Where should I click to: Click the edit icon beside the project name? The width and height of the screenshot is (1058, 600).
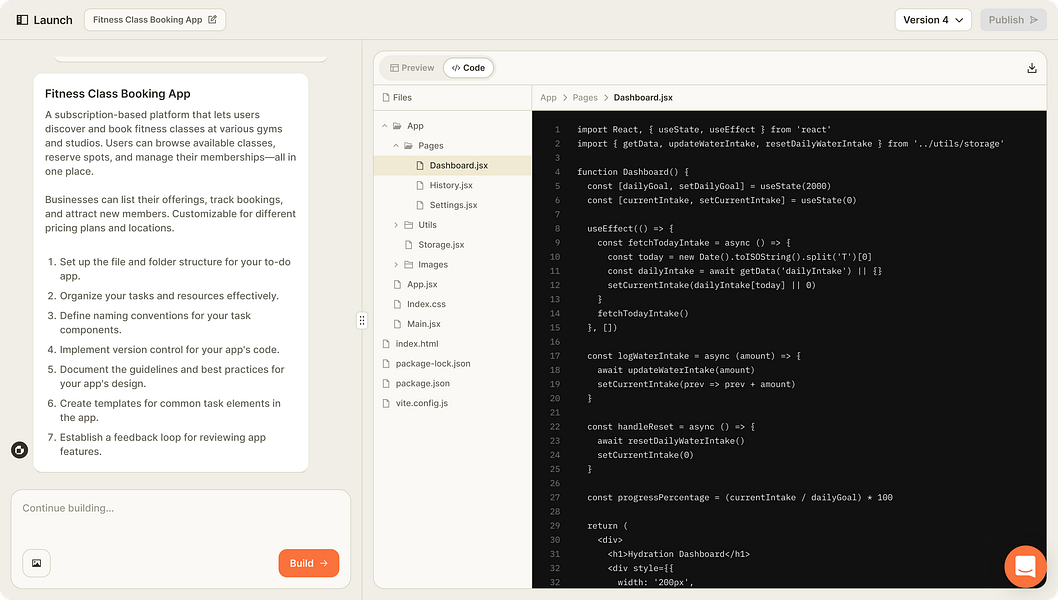(x=212, y=20)
